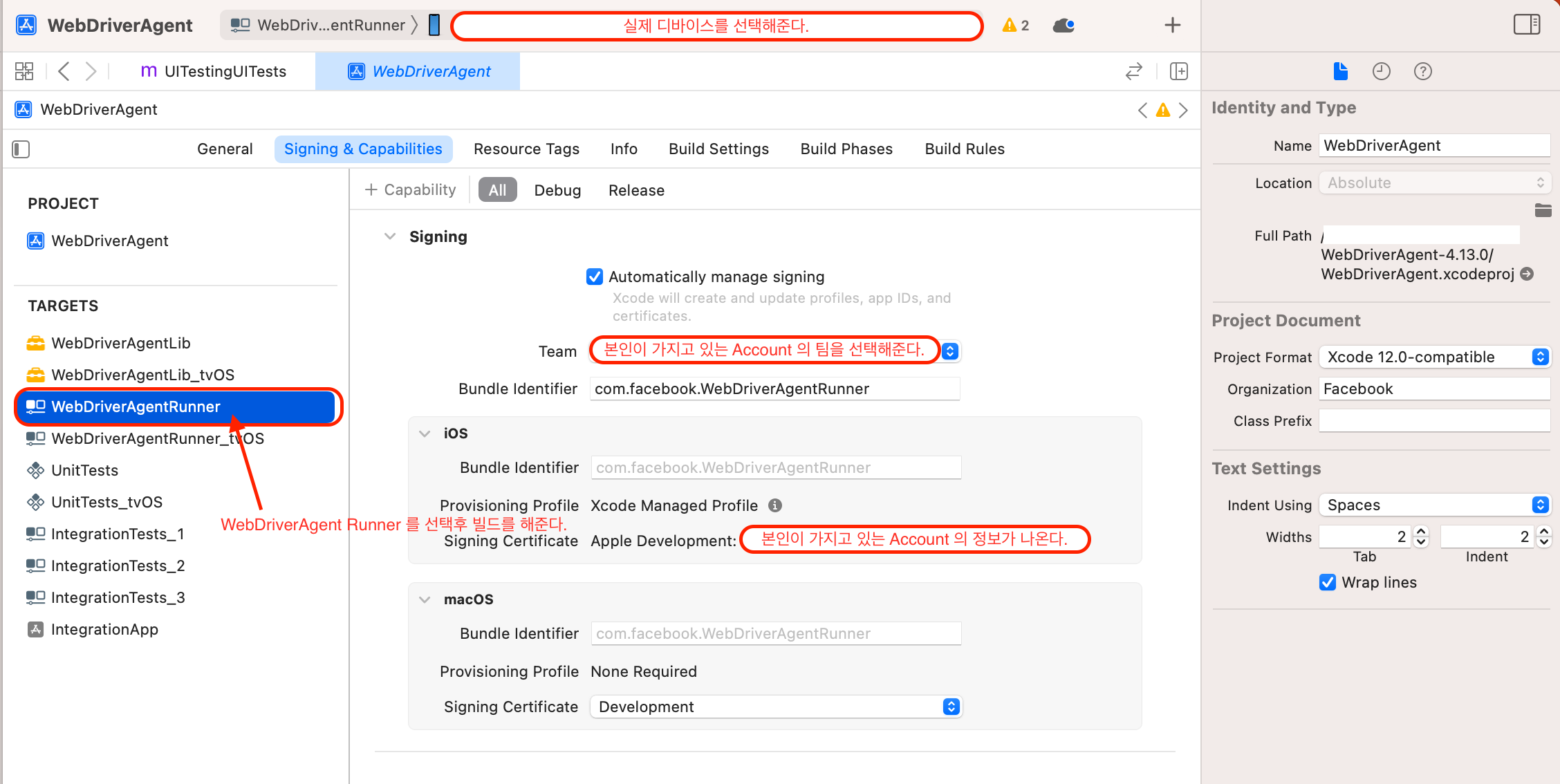Show the File inspector
This screenshot has height=784, width=1560.
pos(1340,71)
